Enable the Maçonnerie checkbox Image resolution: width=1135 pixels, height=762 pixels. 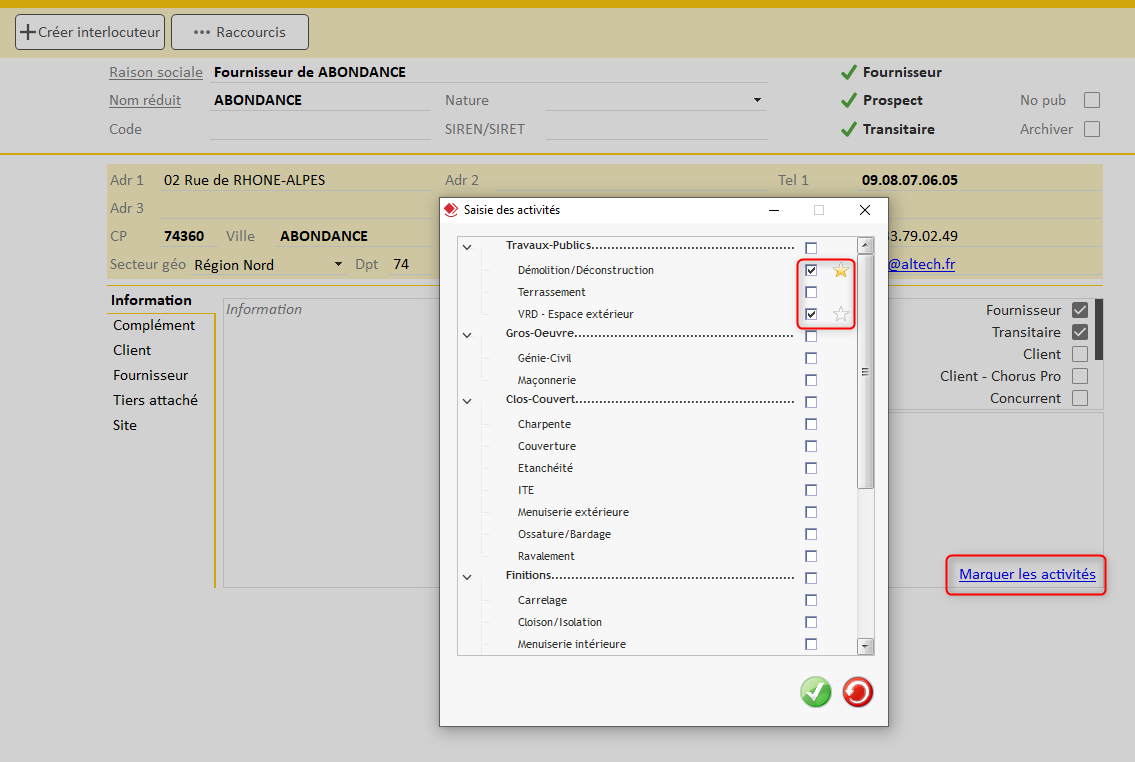click(x=811, y=380)
